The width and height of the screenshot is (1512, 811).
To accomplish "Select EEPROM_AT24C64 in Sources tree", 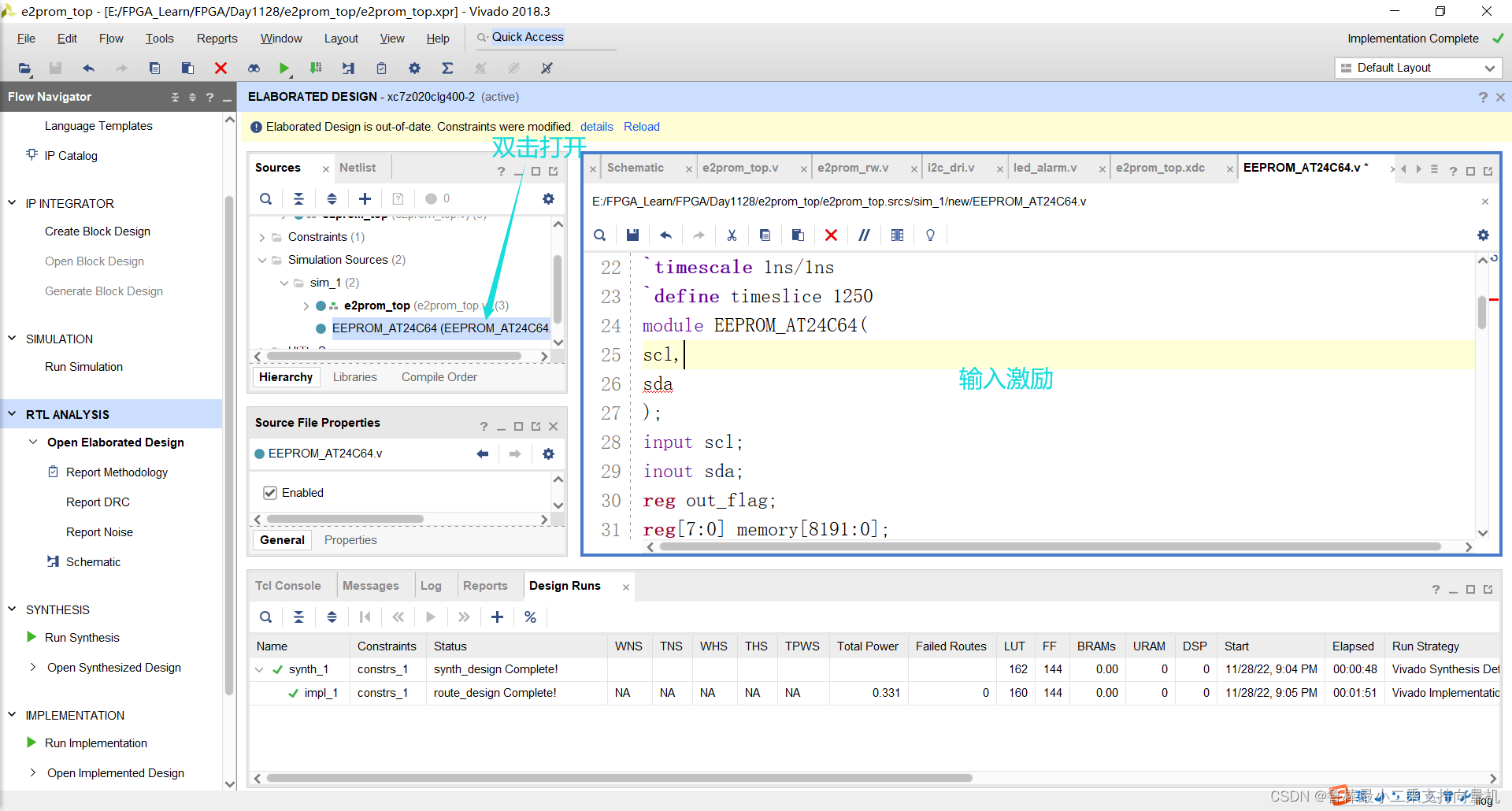I will 440,328.
